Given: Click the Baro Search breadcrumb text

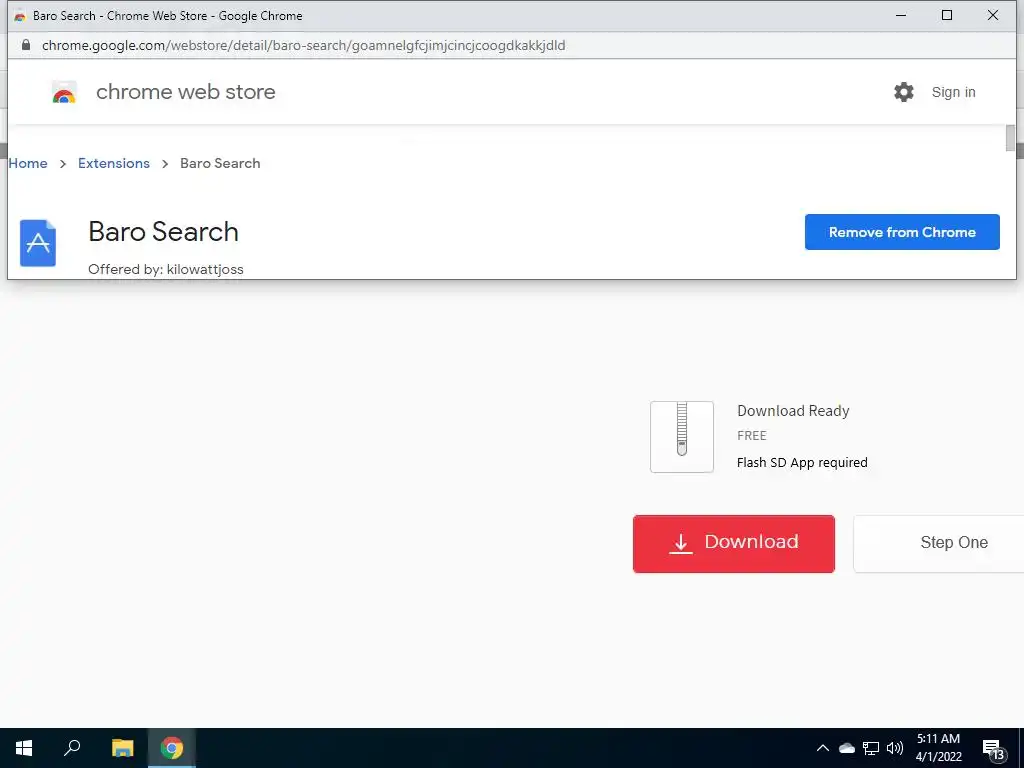Looking at the screenshot, I should 220,163.
